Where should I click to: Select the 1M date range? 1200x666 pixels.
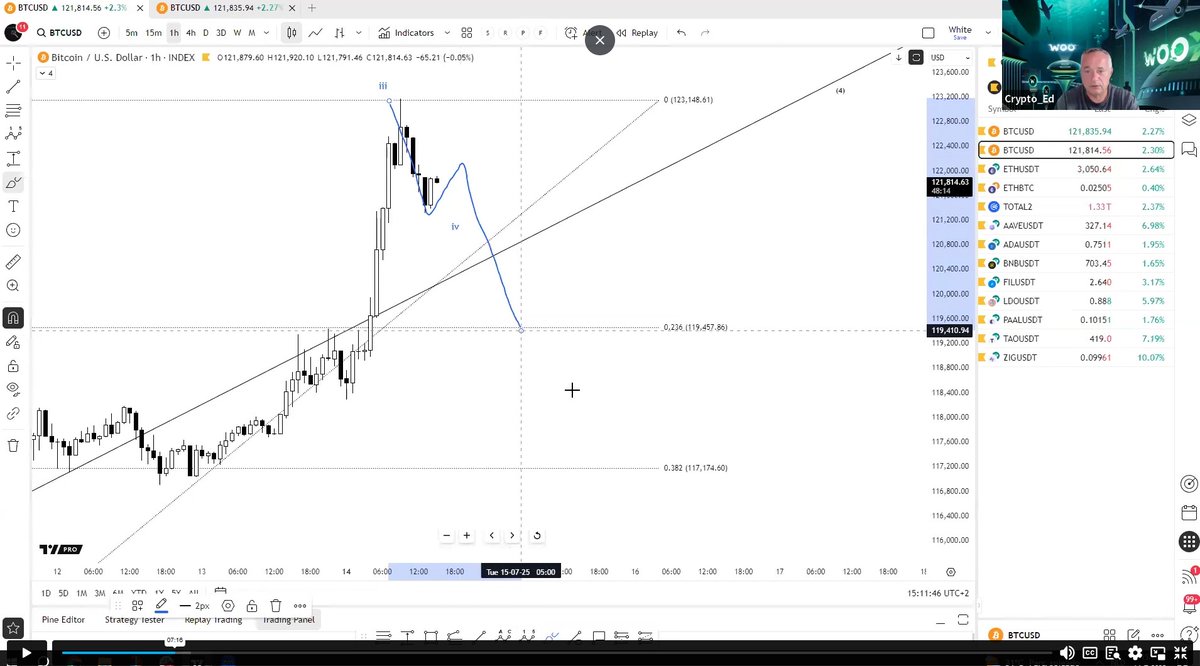point(82,593)
